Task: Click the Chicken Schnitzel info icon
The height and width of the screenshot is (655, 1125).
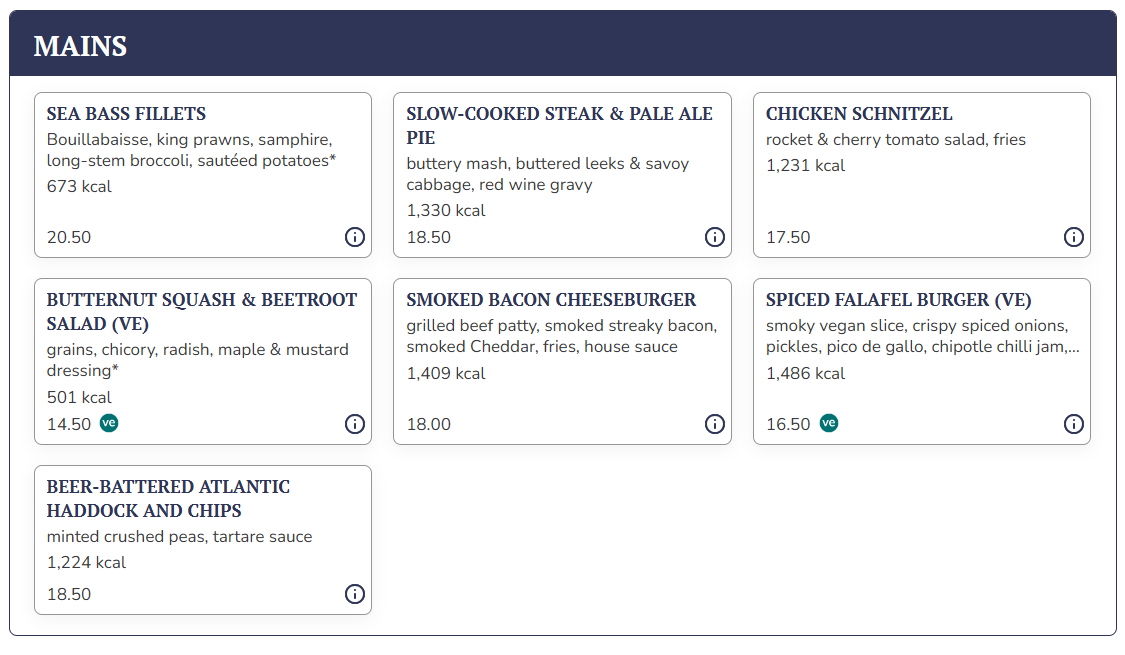Action: [x=1073, y=237]
